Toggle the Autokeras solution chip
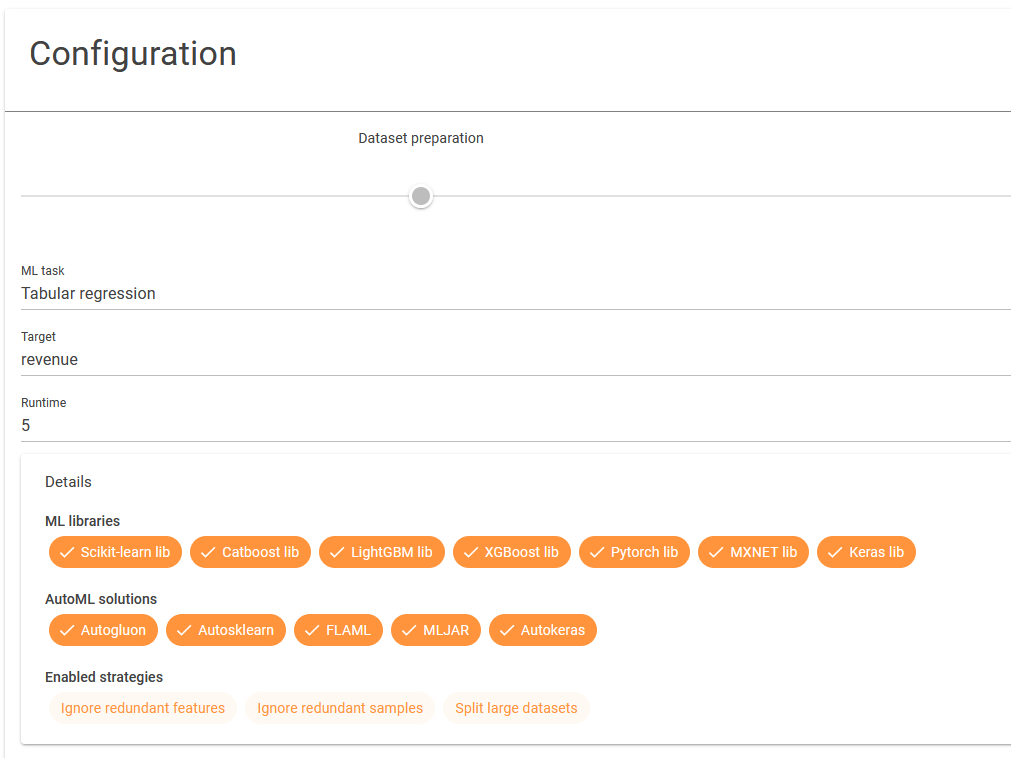Viewport: 1011px width, 758px height. click(x=543, y=630)
